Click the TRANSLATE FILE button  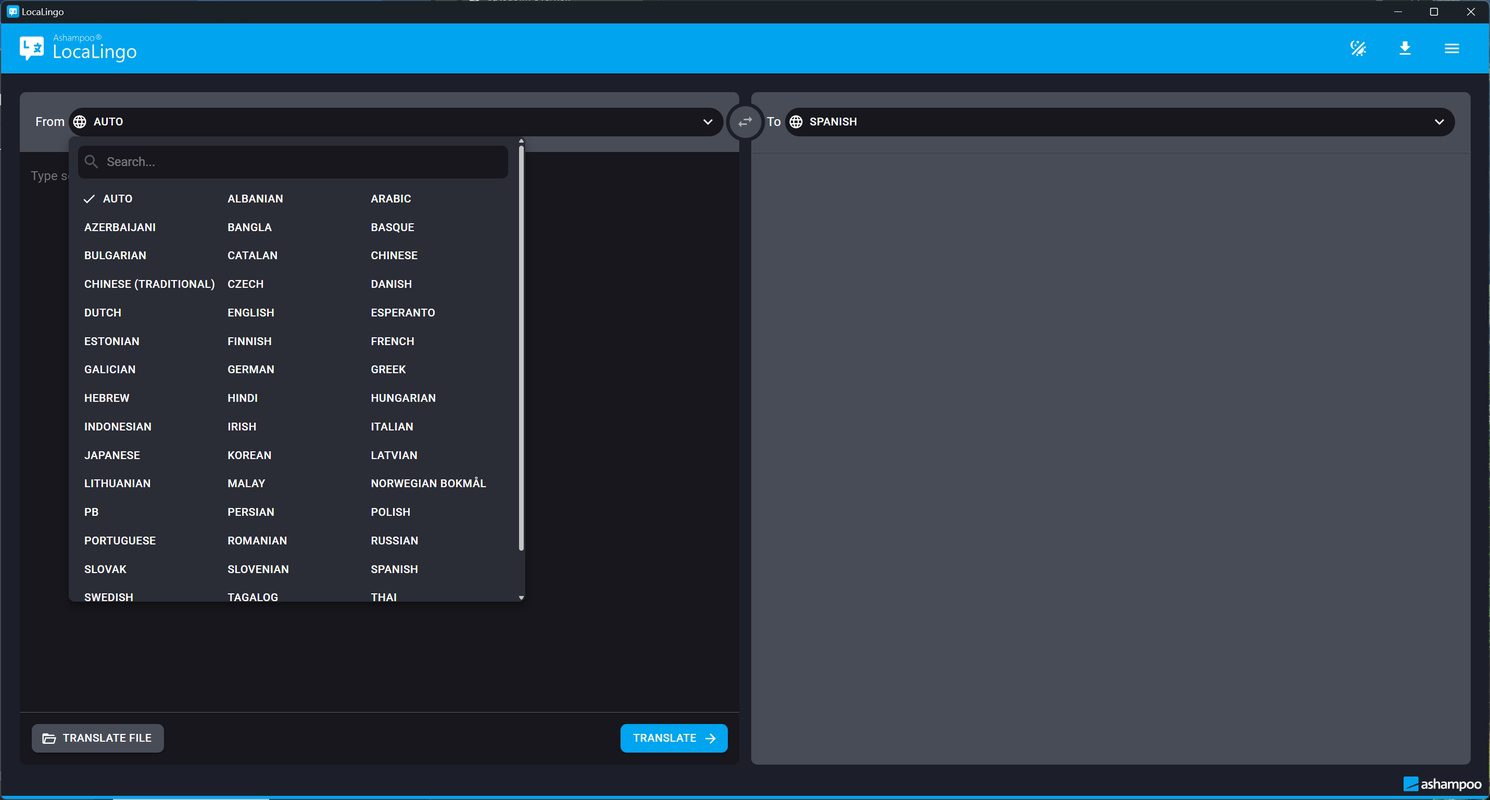[x=98, y=738]
